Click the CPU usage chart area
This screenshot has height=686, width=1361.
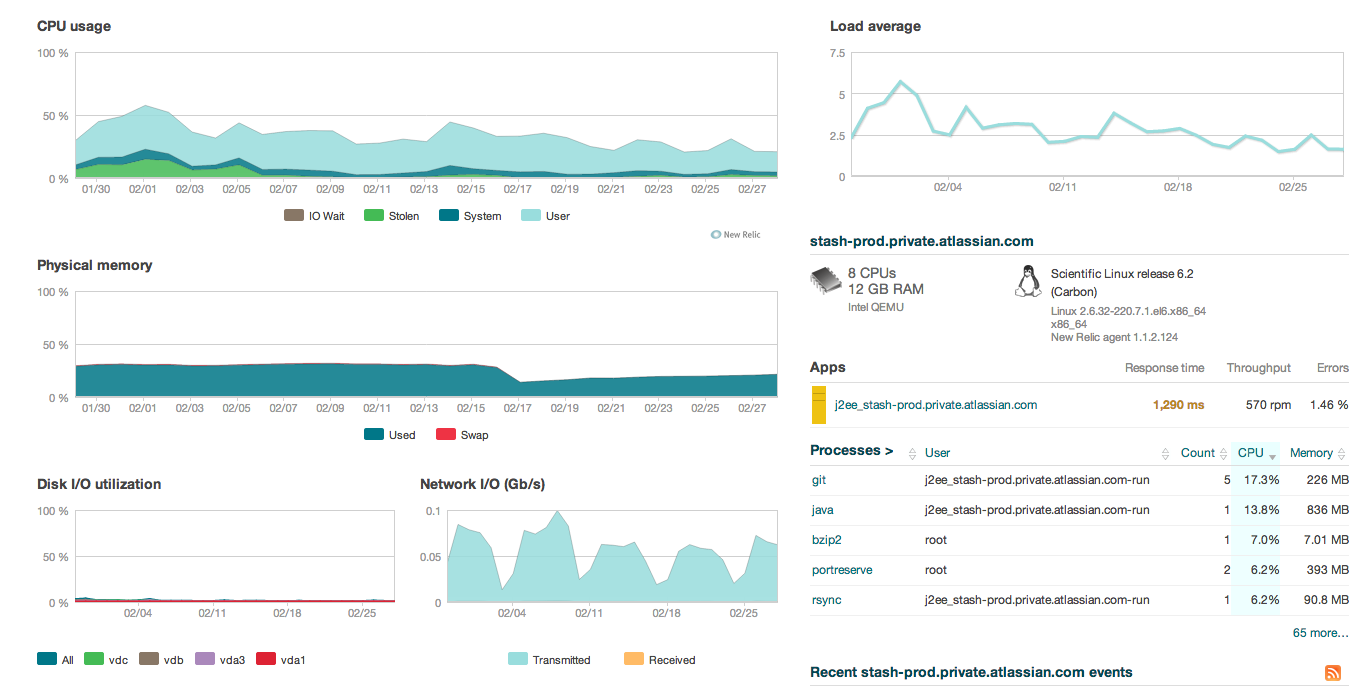(427, 115)
